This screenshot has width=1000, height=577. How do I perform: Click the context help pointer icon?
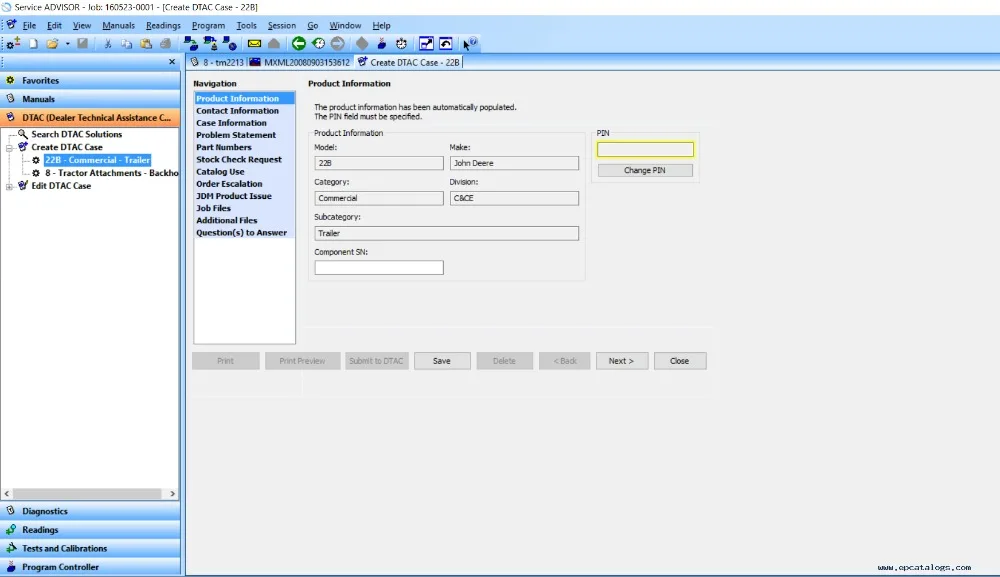click(x=469, y=43)
